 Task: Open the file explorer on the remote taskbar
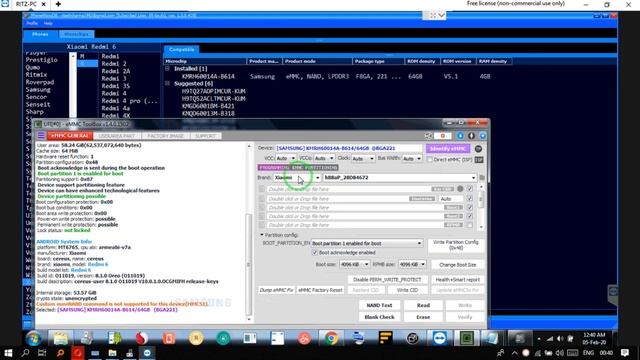pos(60,338)
